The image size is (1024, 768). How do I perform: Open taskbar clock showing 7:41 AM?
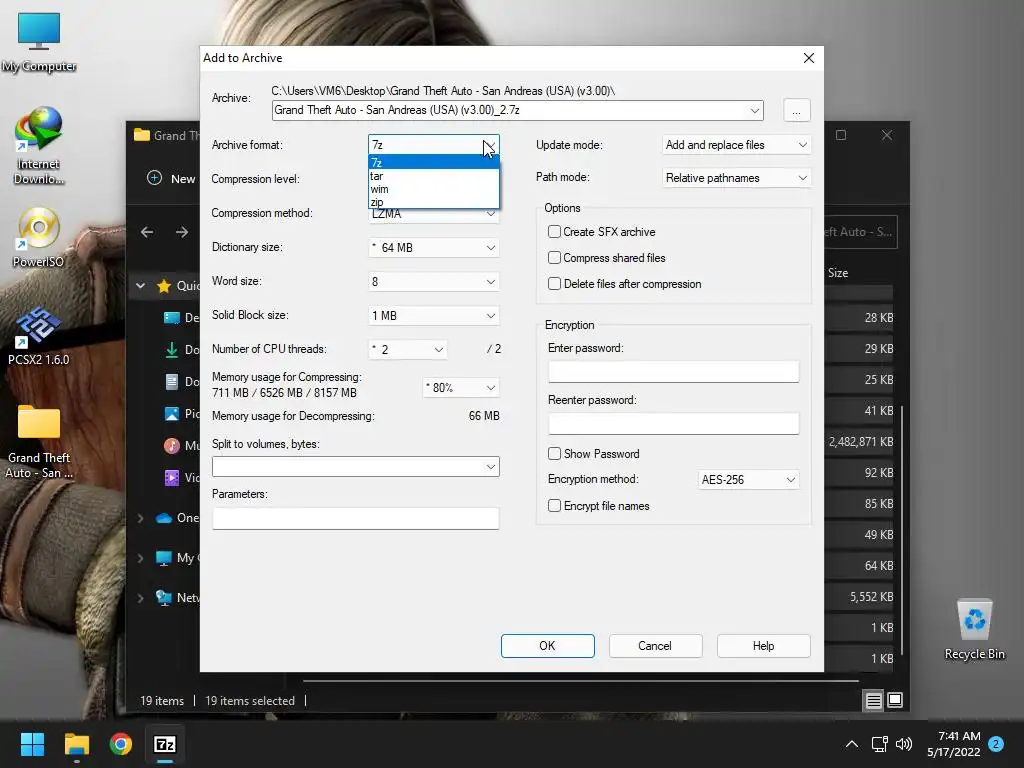pos(953,744)
